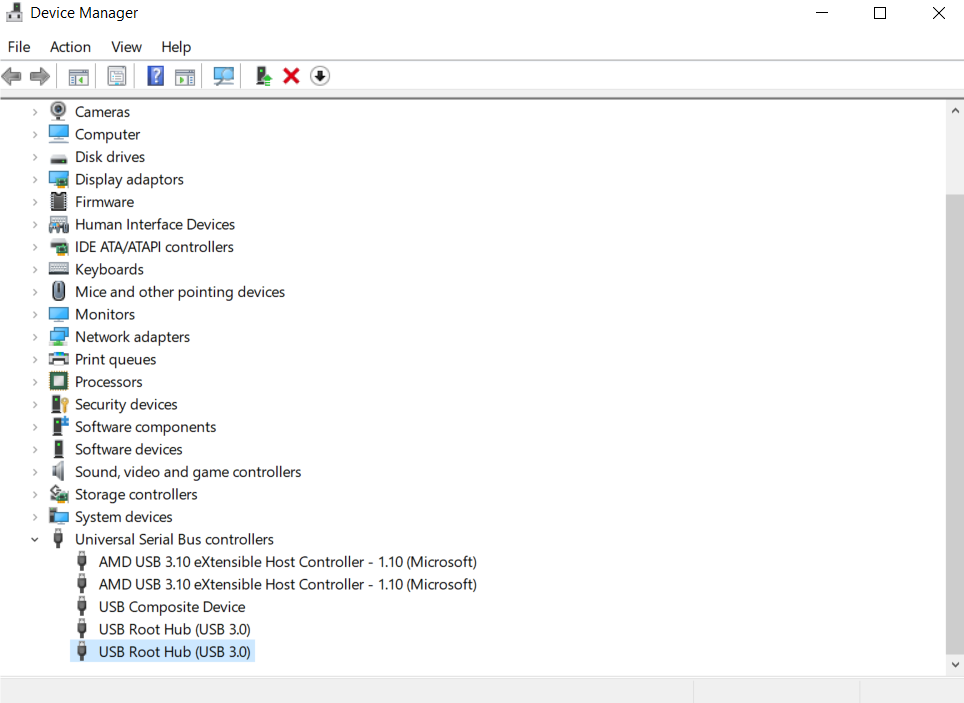Expand the Network adapters node
The height and width of the screenshot is (703, 964).
click(35, 337)
